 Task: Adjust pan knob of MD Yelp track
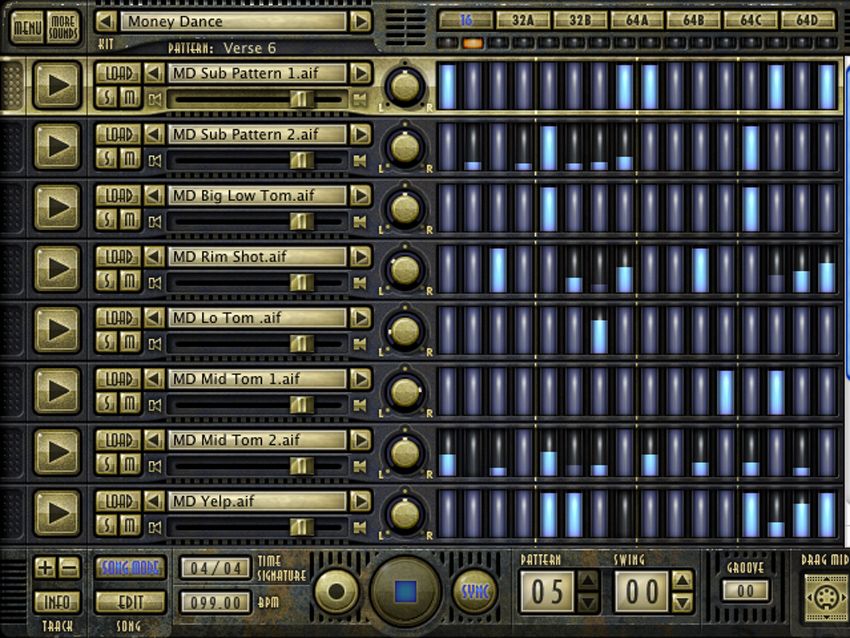405,514
